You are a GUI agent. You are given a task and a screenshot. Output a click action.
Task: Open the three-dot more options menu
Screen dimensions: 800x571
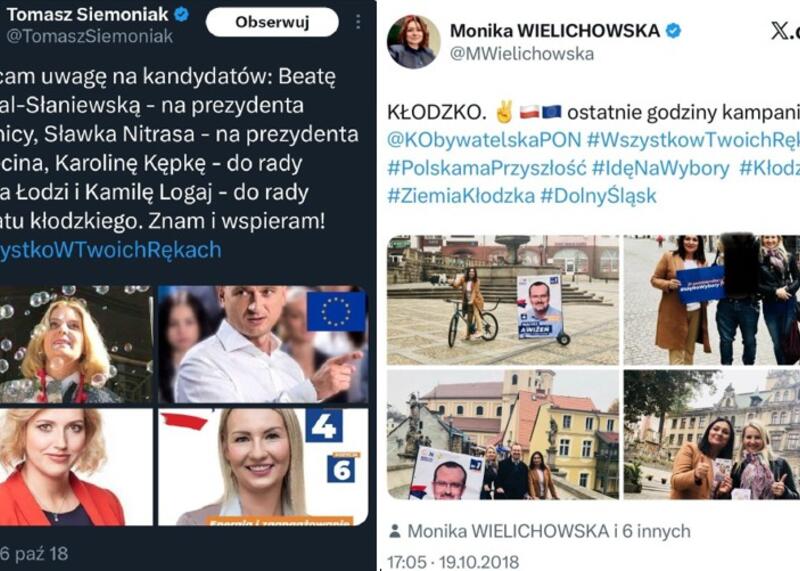point(358,21)
